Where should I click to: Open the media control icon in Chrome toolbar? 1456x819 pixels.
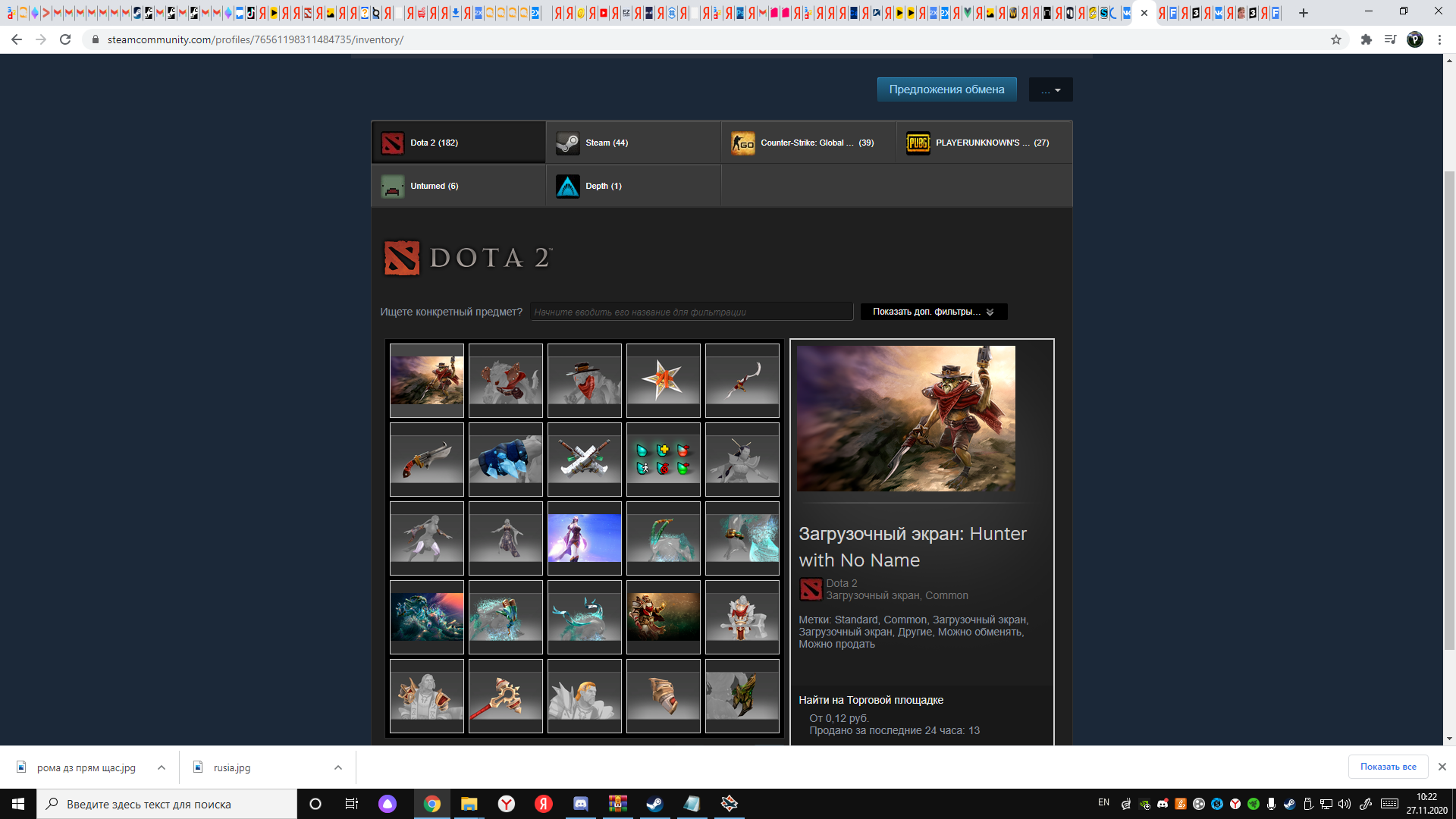click(1391, 39)
